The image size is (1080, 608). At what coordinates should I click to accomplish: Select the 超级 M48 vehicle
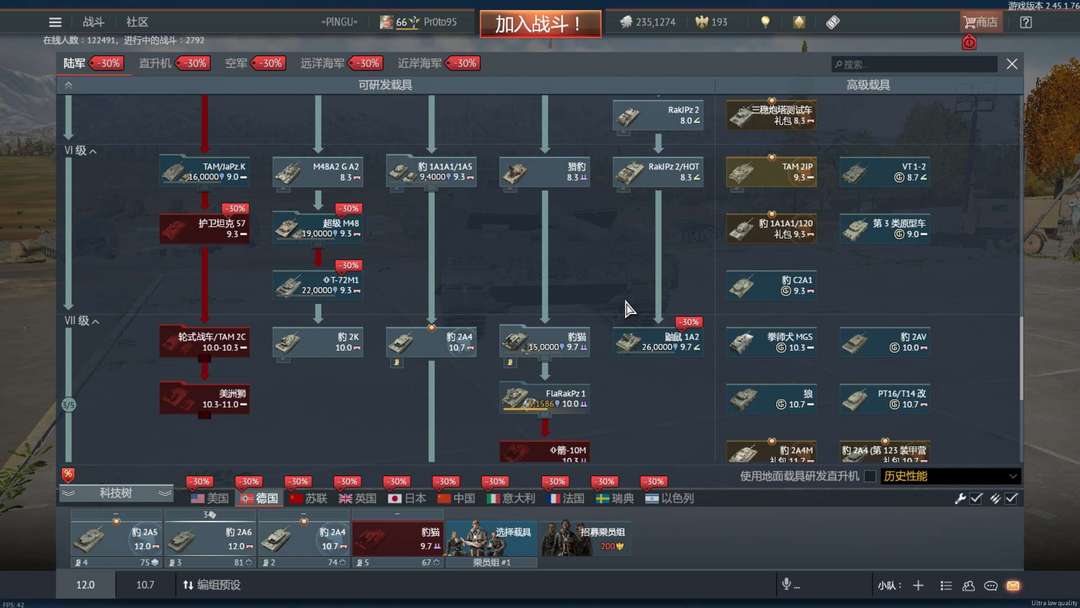point(318,229)
